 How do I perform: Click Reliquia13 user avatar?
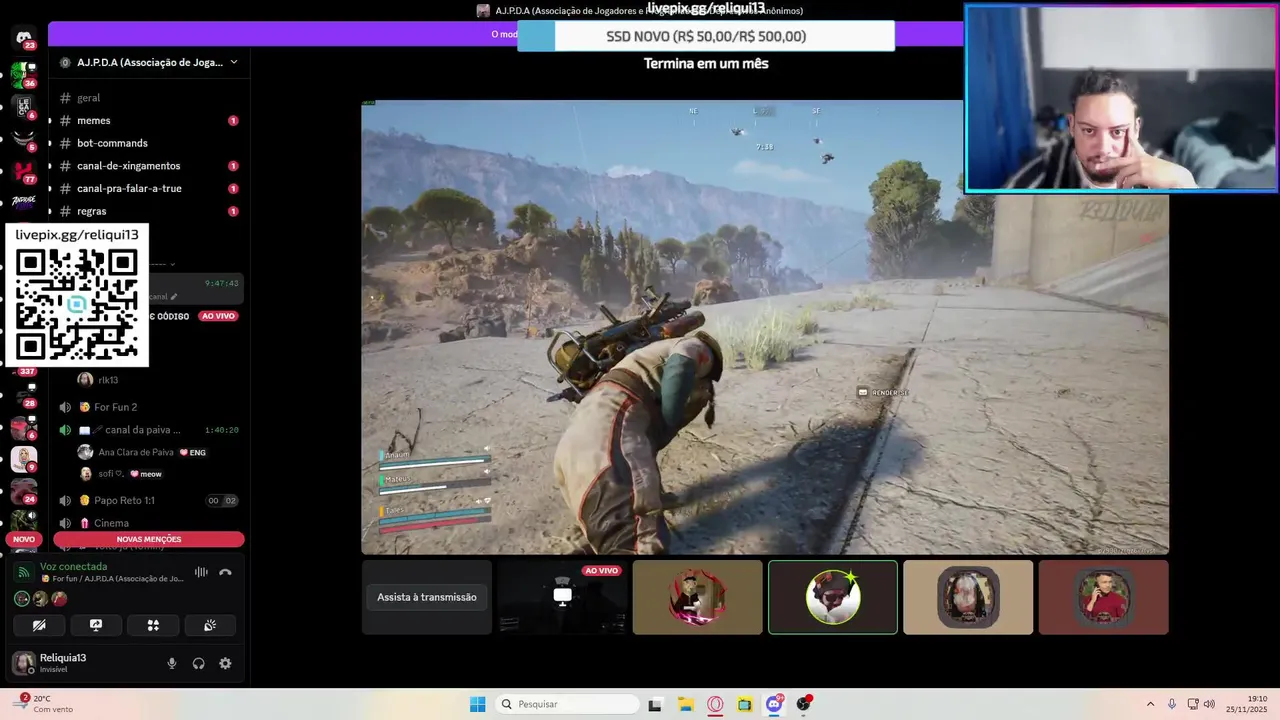coord(22,663)
